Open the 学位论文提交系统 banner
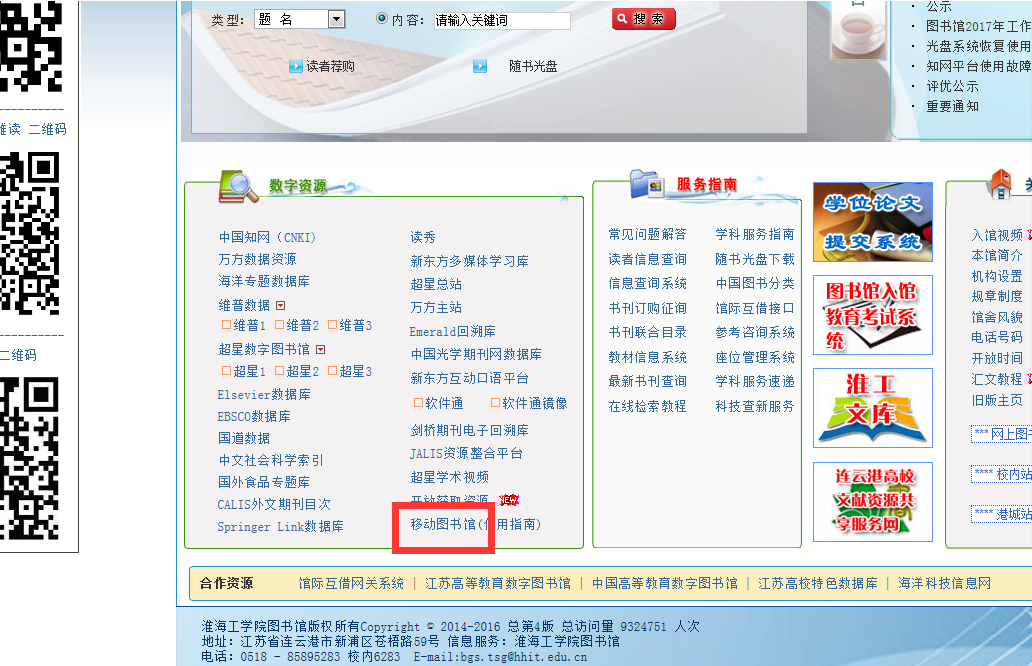This screenshot has height=666, width=1032. click(x=872, y=222)
